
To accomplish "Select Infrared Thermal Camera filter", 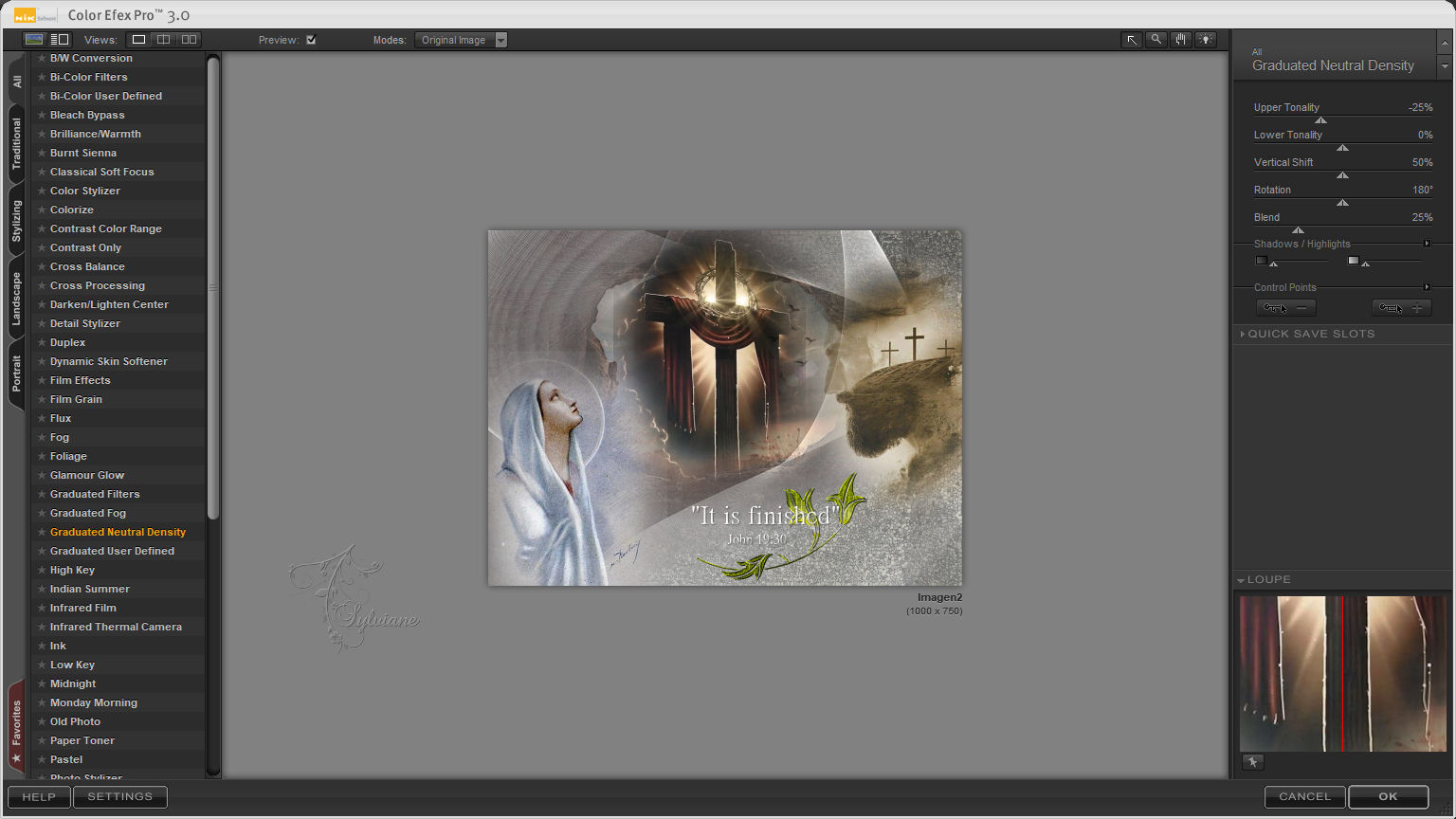I will coord(116,627).
